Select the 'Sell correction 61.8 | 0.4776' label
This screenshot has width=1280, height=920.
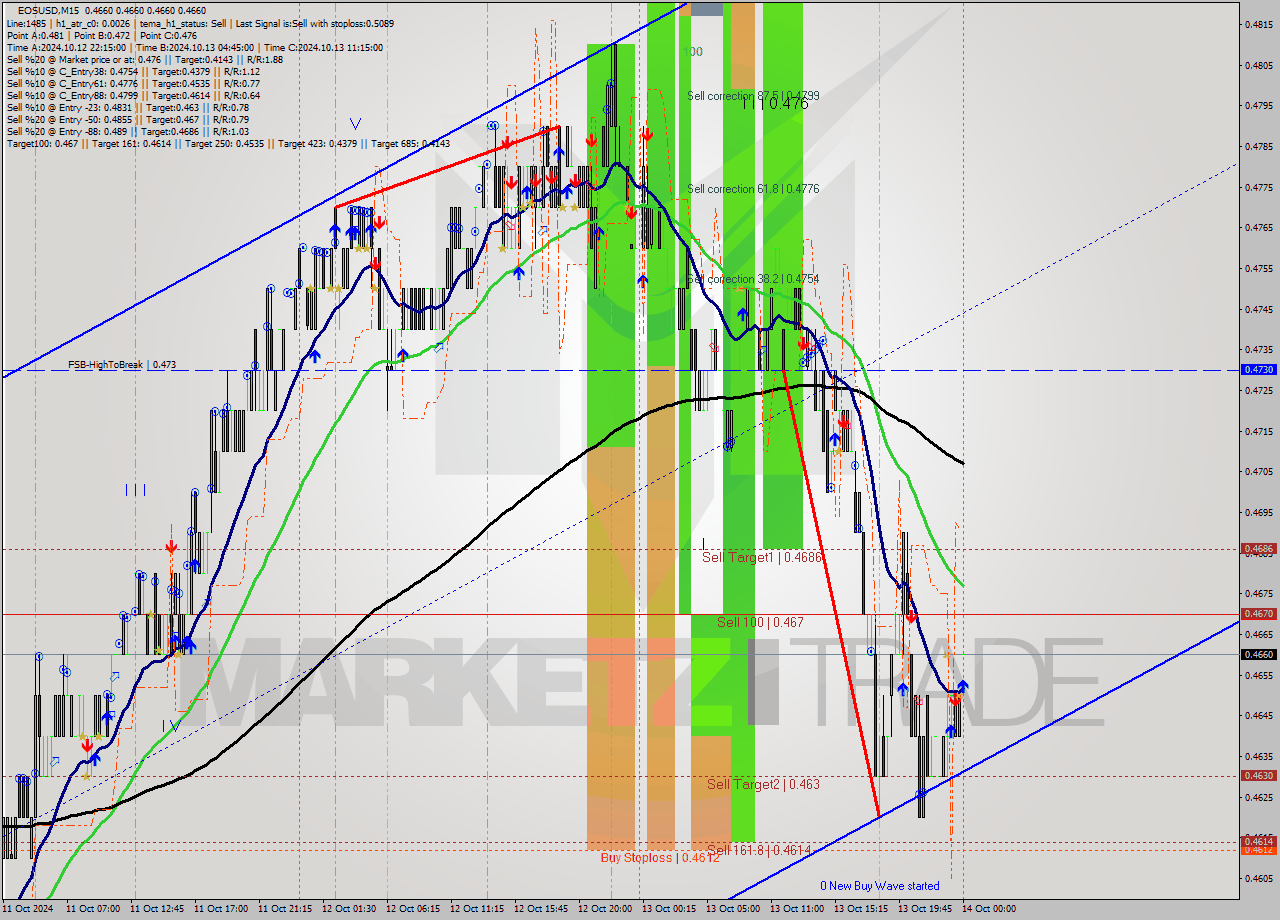(753, 189)
